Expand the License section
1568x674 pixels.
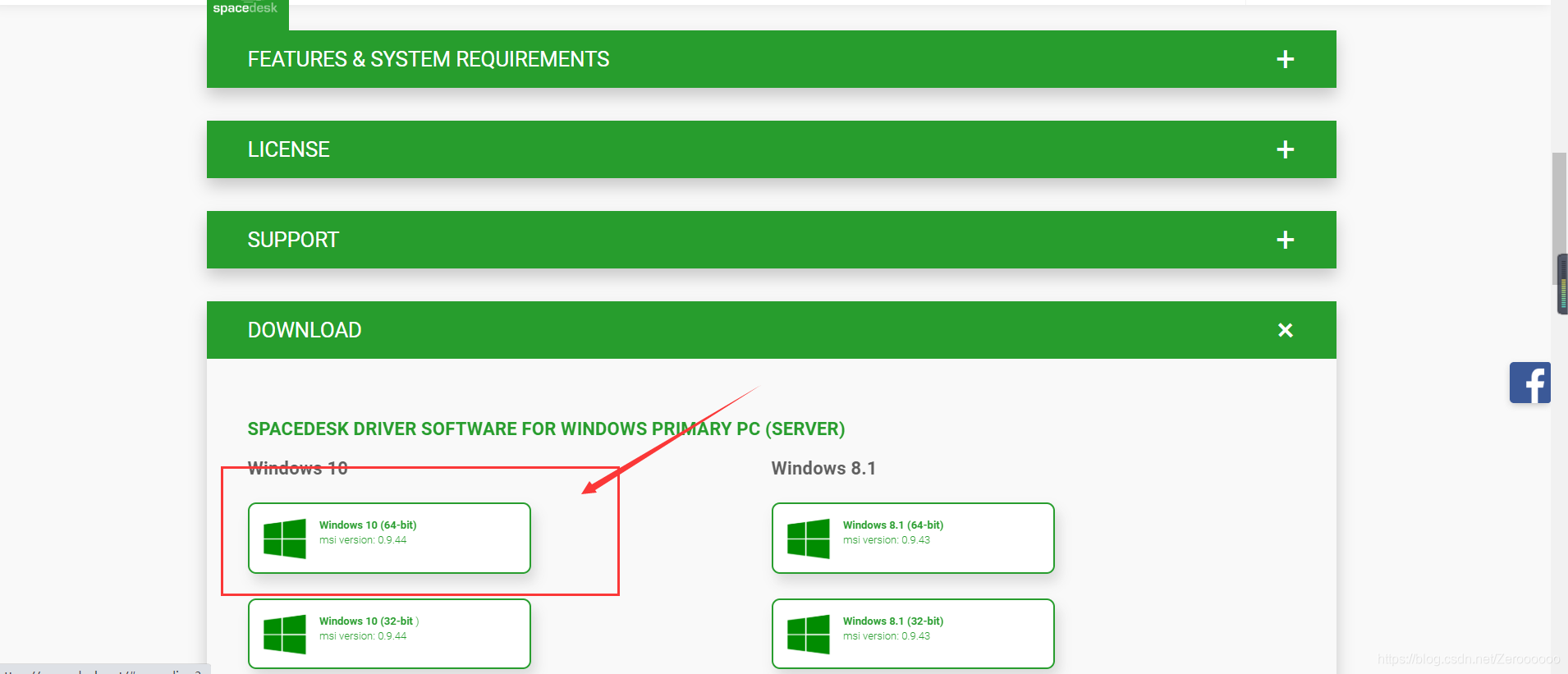tap(771, 149)
